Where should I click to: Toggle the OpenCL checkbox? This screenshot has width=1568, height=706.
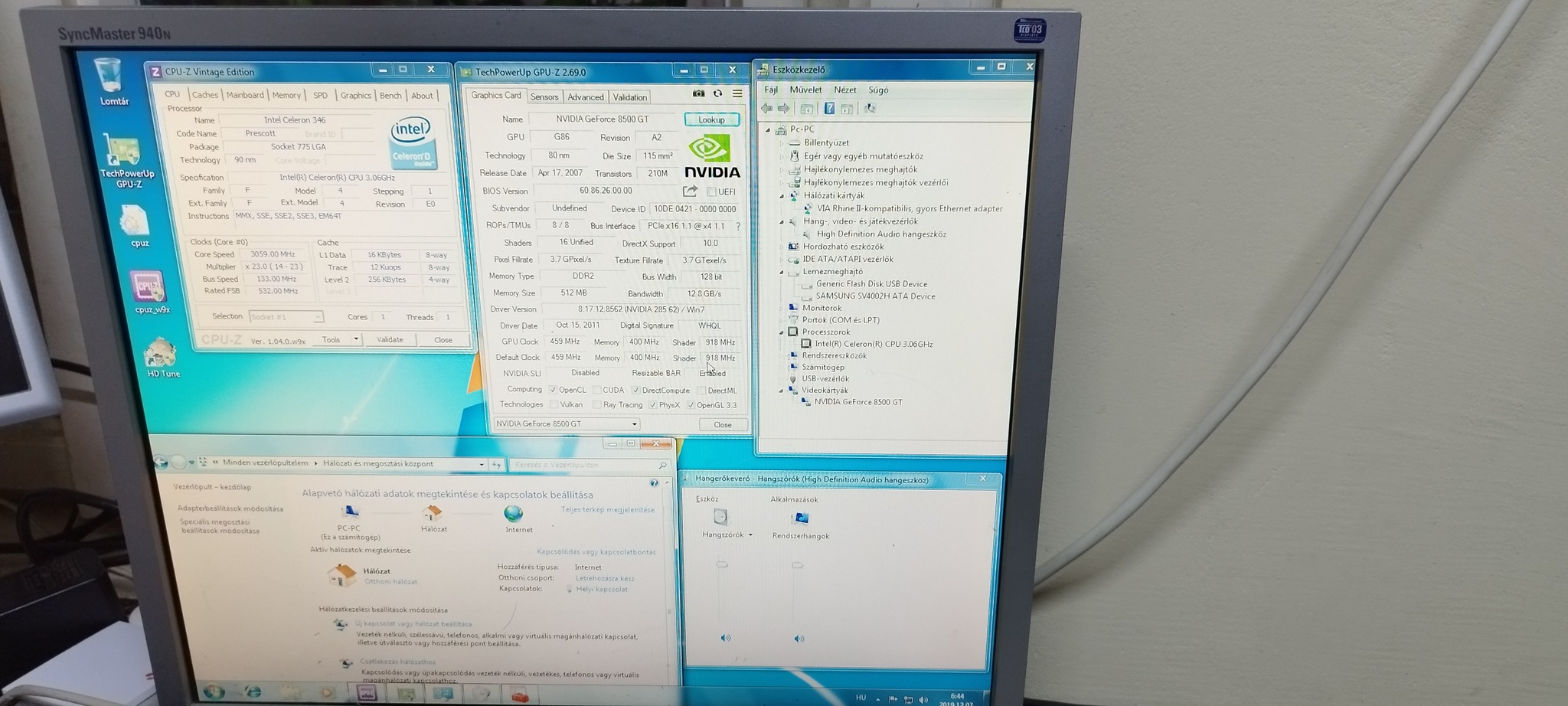(x=553, y=390)
